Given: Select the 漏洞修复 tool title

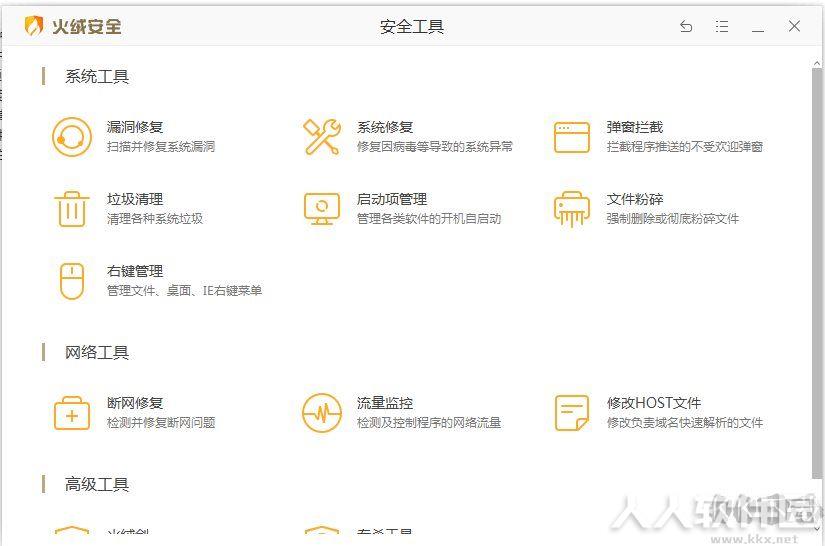Looking at the screenshot, I should coord(135,127).
